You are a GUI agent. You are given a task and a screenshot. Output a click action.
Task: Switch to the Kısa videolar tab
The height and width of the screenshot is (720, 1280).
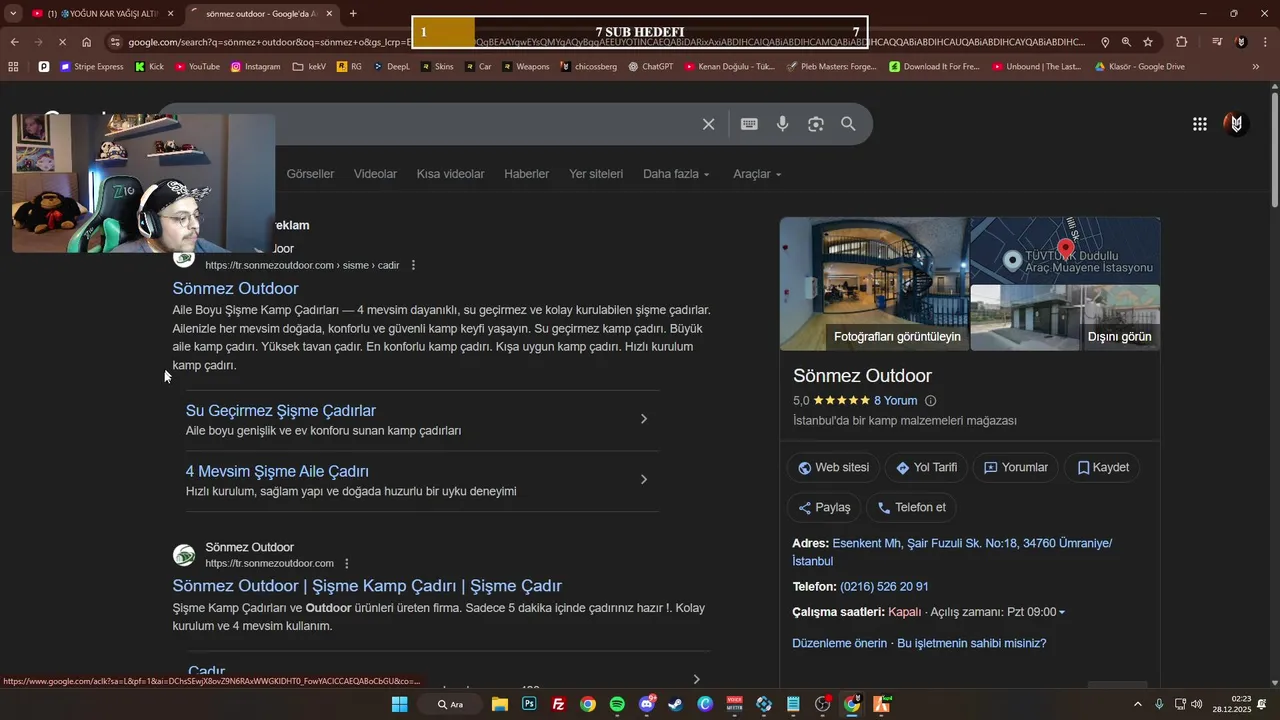[x=450, y=174]
